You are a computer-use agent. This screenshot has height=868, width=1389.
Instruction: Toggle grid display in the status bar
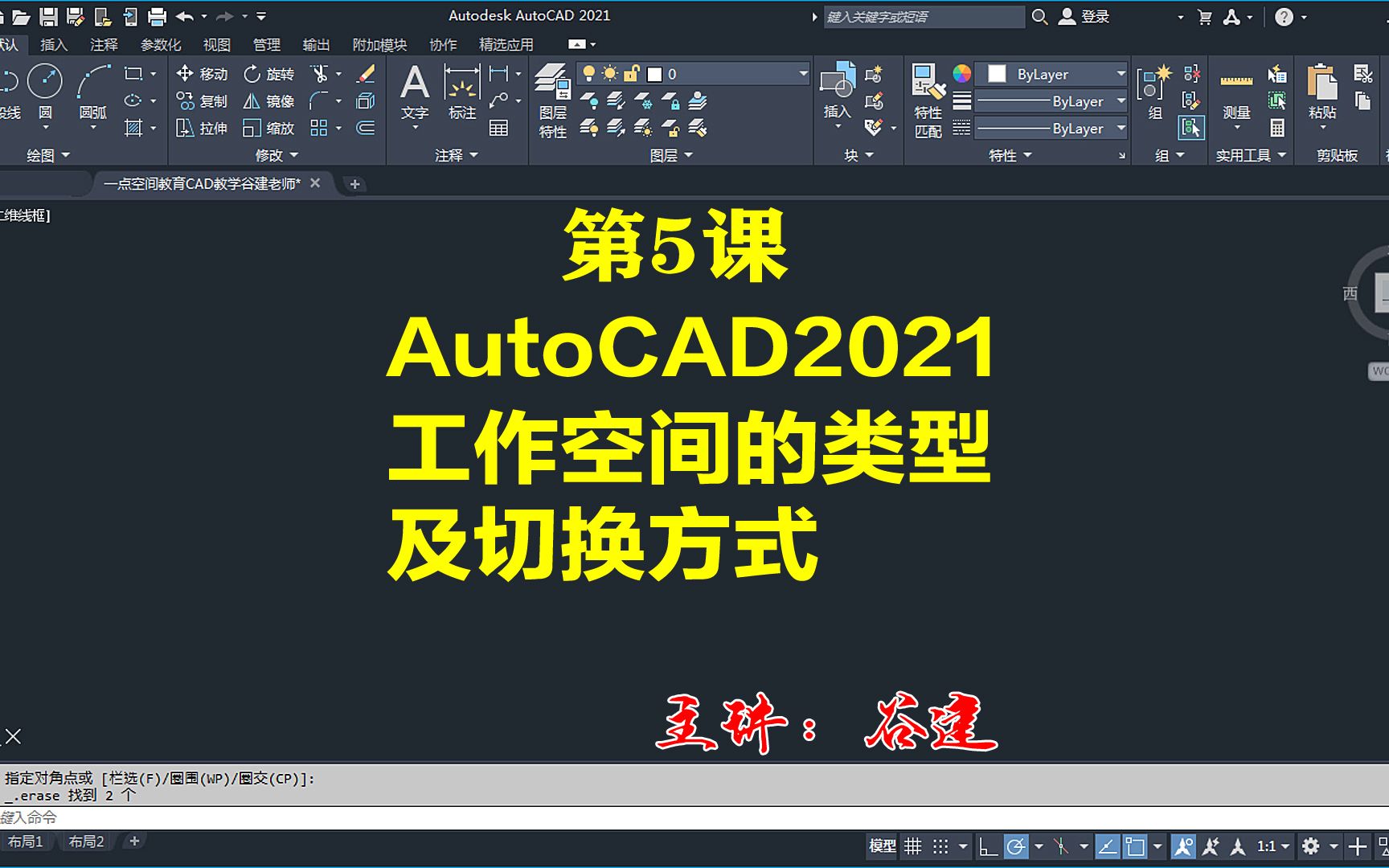[912, 845]
